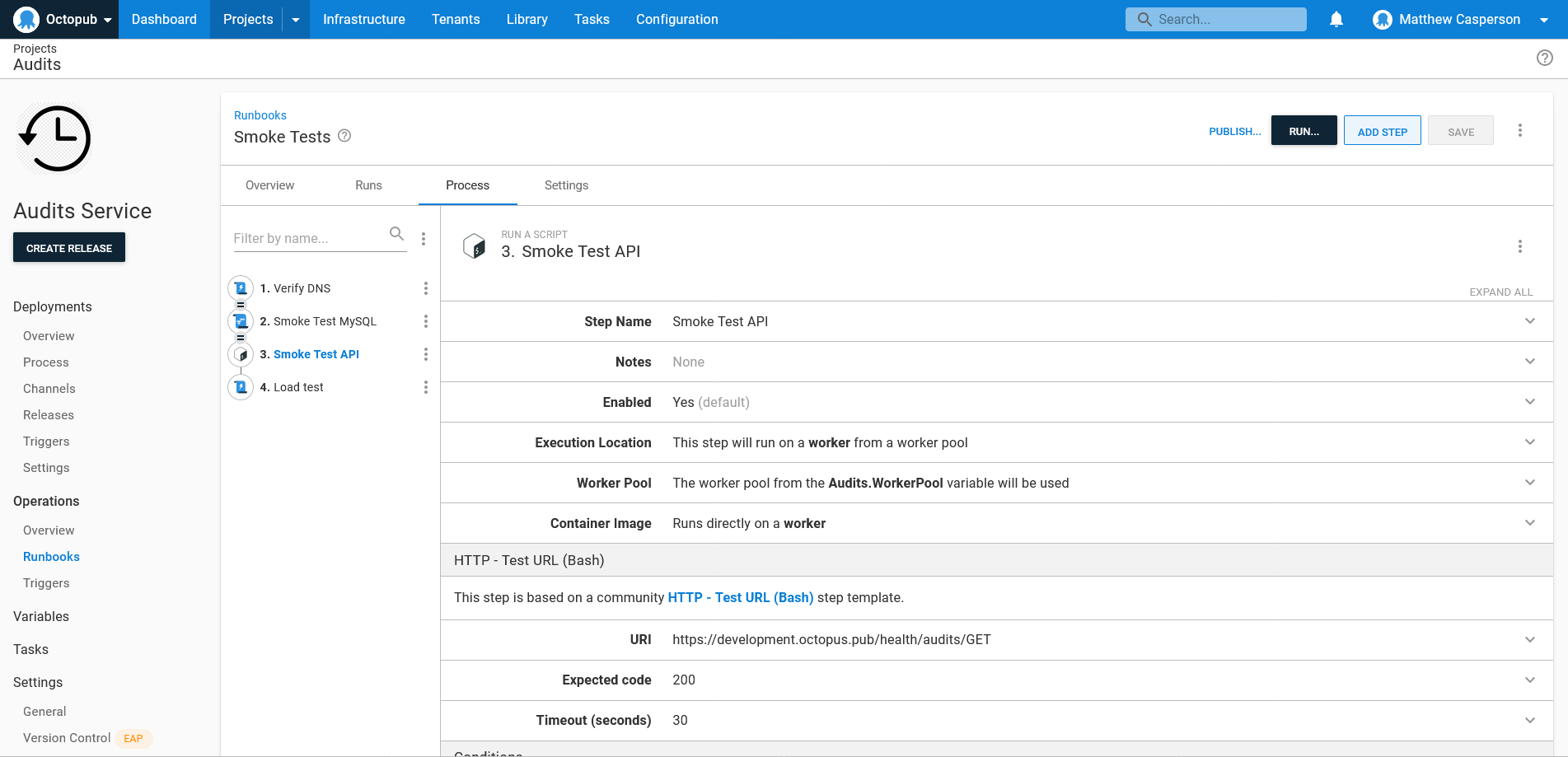Follow the HTTP - Test URL (Bash) link
Image resolution: width=1568 pixels, height=757 pixels.
[740, 597]
